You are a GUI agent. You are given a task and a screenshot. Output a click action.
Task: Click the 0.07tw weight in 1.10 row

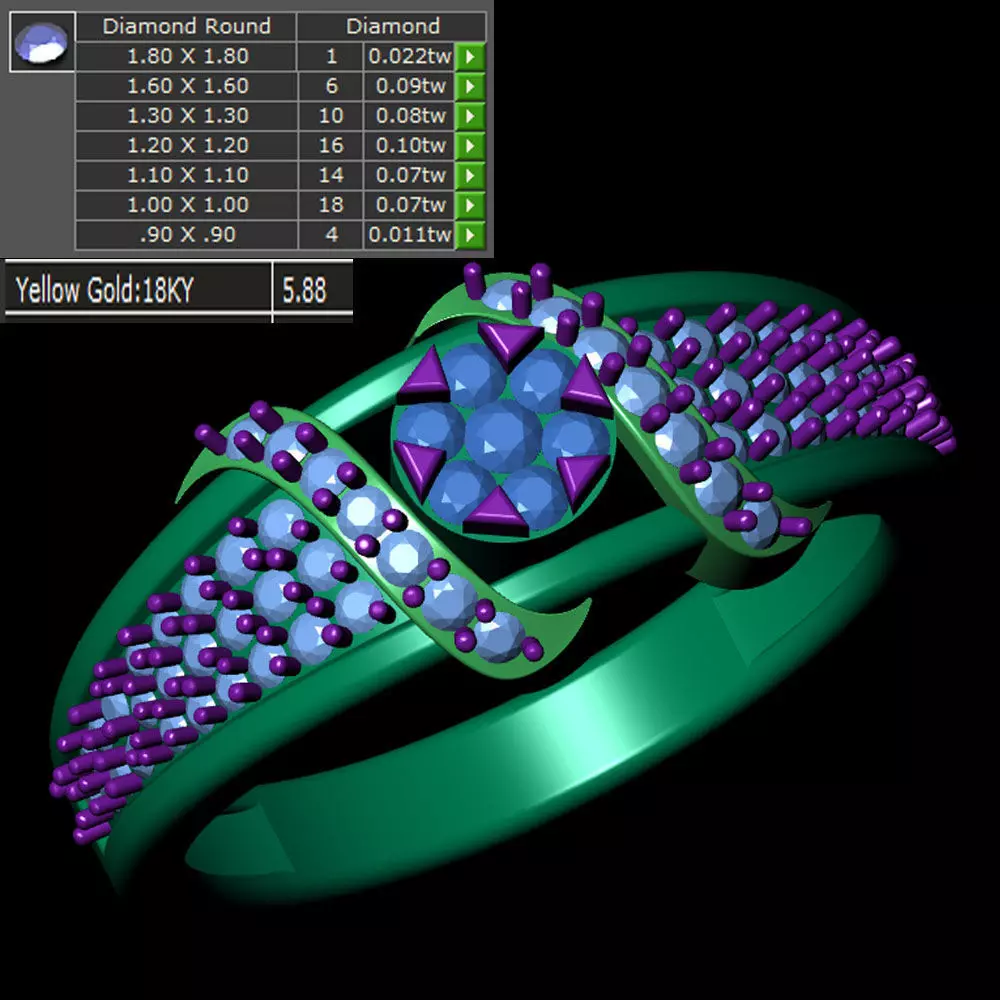pos(409,175)
